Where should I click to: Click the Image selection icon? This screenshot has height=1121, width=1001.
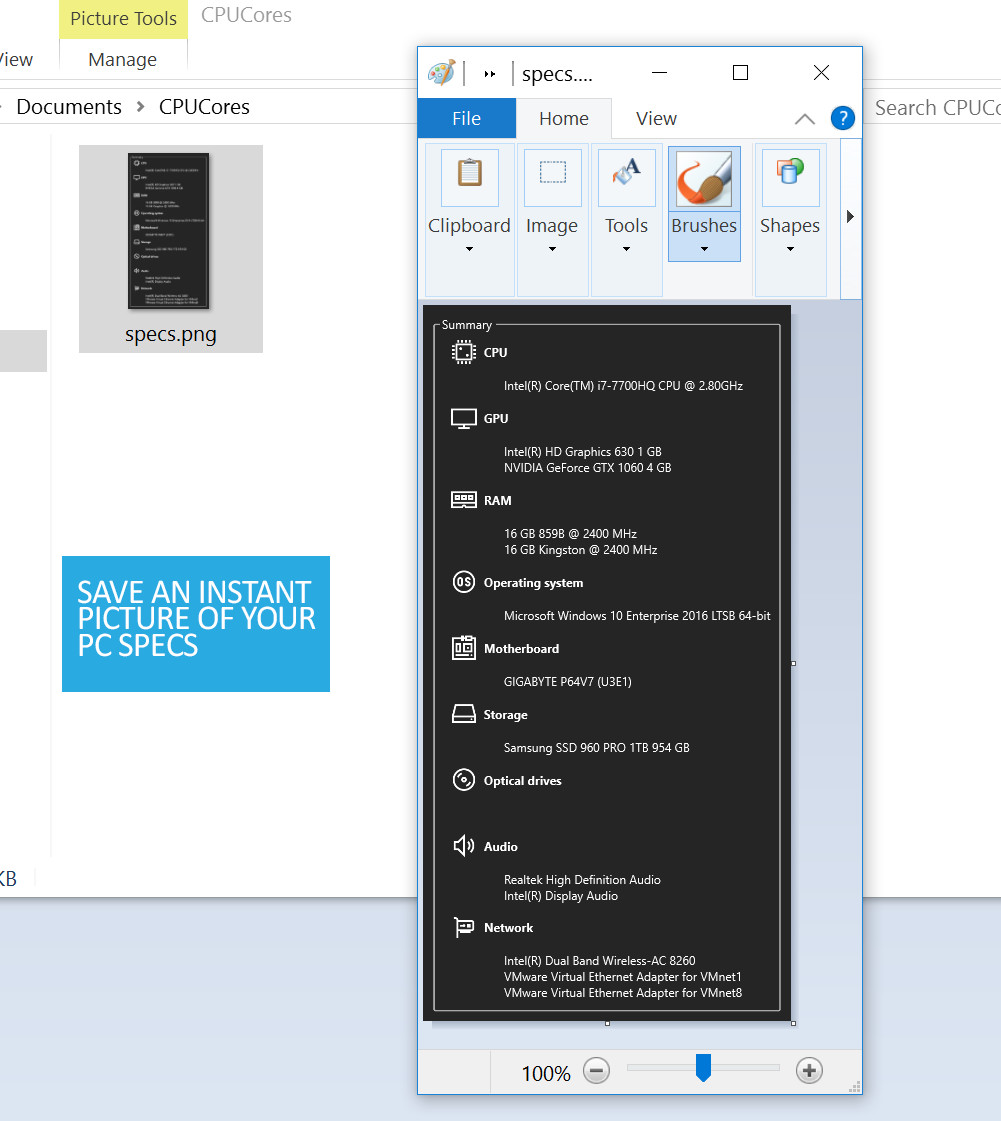pos(551,178)
